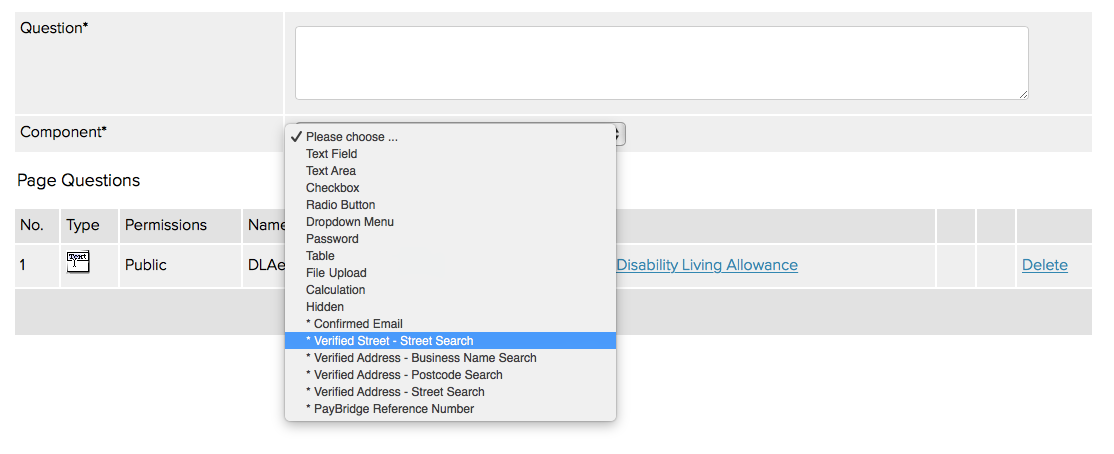Pick 'Dropdown Menu' in component list
This screenshot has height=454, width=1114.
click(349, 222)
